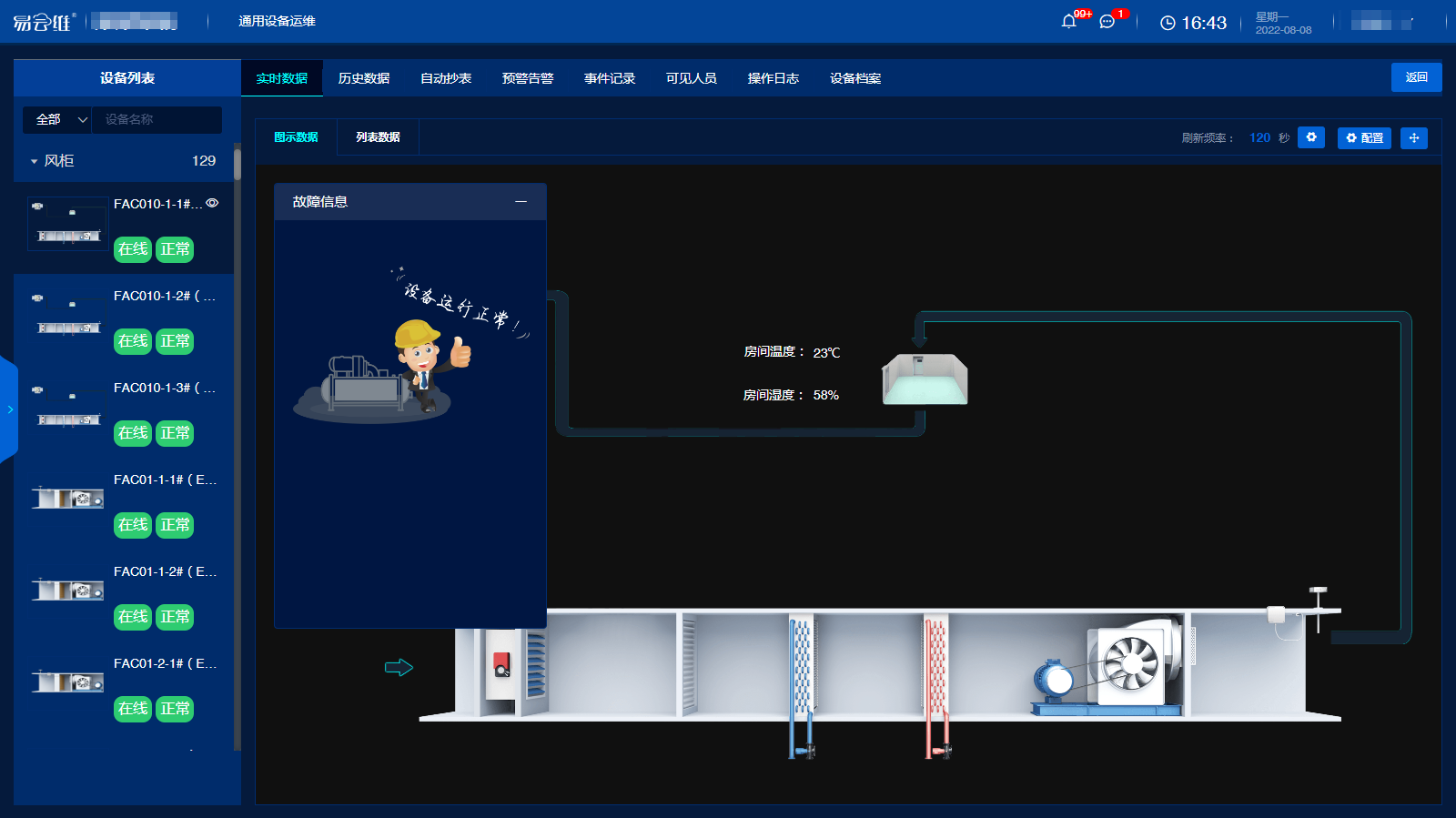The height and width of the screenshot is (818, 1456).
Task: Switch to the 历史数据 tab
Action: tap(363, 78)
